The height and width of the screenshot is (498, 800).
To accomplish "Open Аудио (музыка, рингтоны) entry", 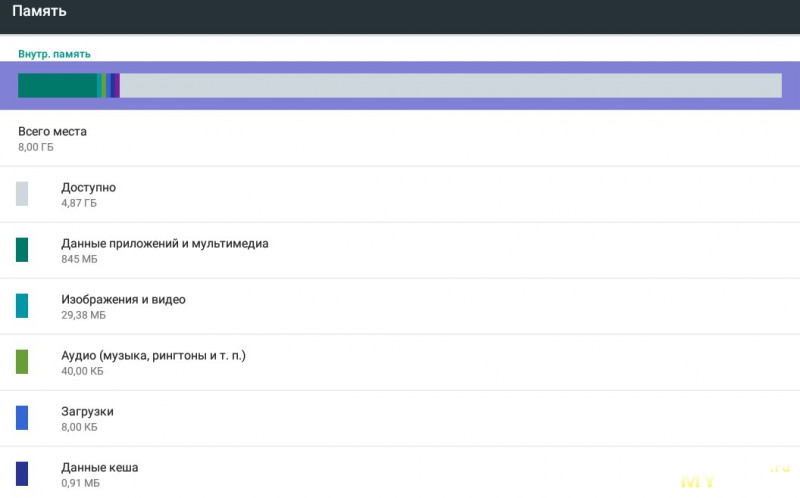I will pyautogui.click(x=400, y=363).
